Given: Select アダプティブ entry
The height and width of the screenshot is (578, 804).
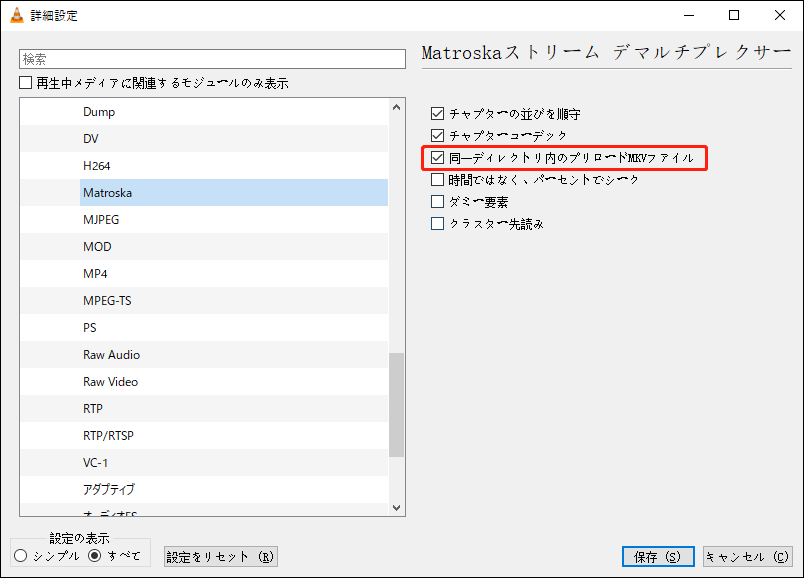Looking at the screenshot, I should tap(204, 489).
